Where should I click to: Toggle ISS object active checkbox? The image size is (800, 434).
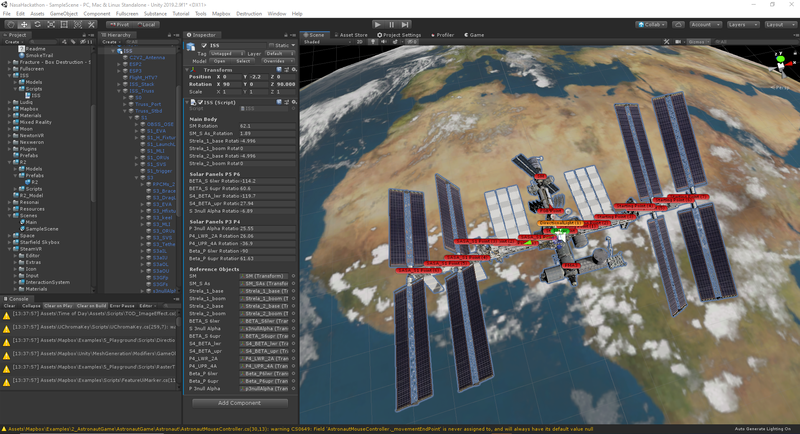[204, 45]
